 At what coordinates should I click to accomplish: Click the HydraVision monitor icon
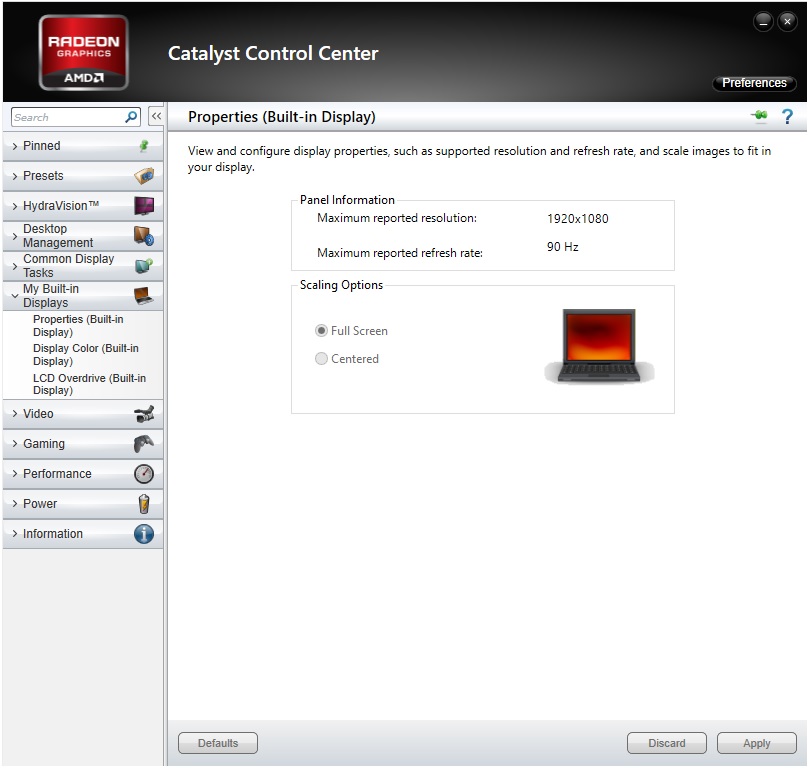(144, 206)
